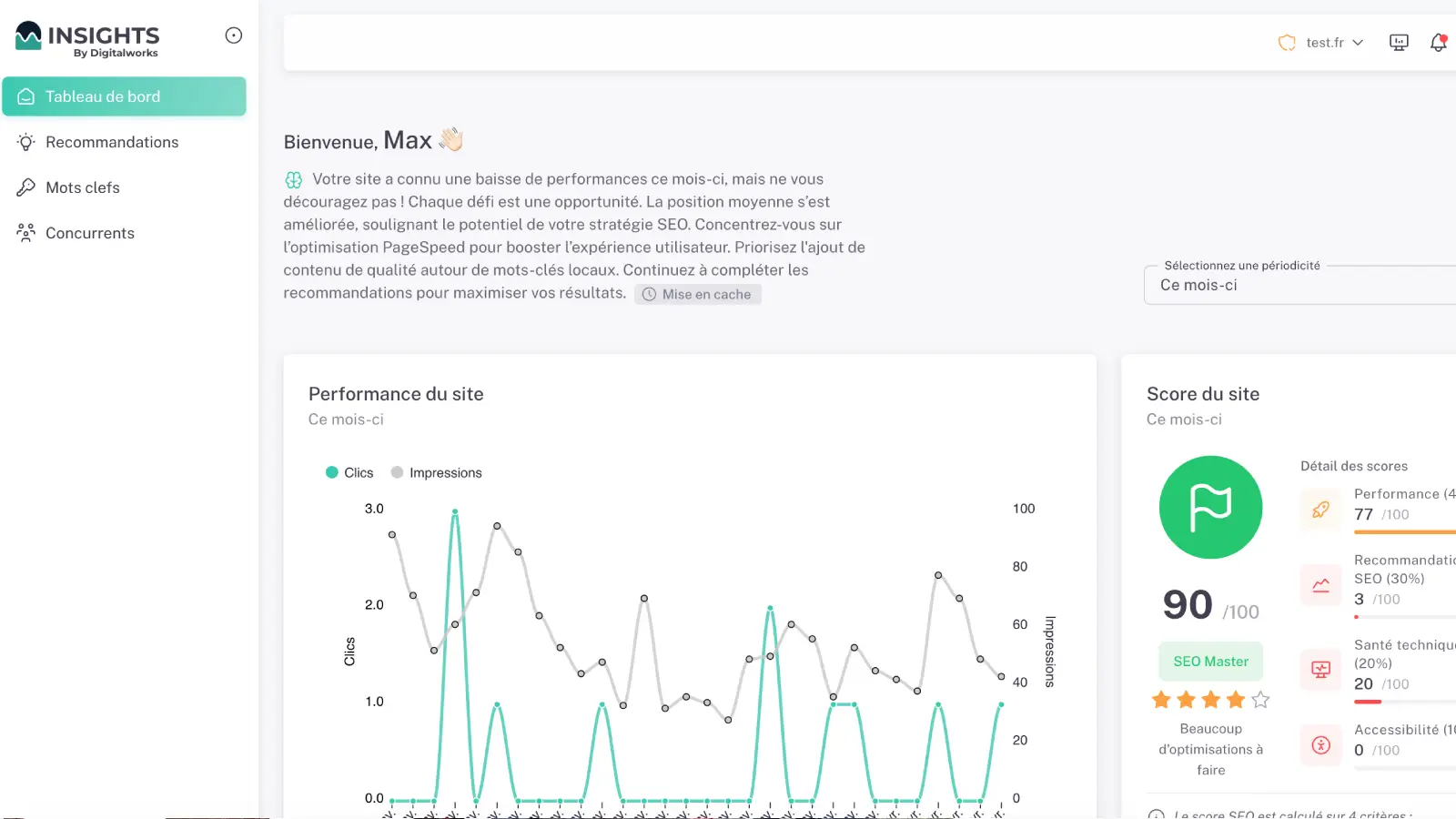This screenshot has width=1456, height=819.
Task: Click the Concurrents people icon
Action: point(27,233)
